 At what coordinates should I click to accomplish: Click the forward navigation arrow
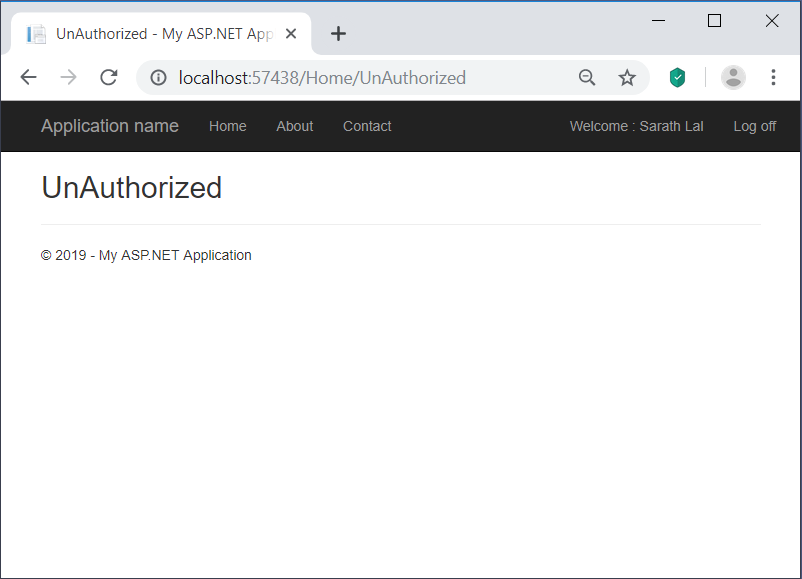pos(67,77)
